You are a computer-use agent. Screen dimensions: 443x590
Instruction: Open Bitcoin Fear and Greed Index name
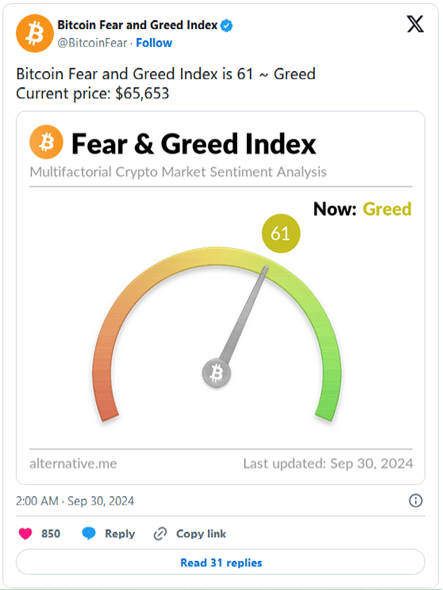pyautogui.click(x=137, y=25)
